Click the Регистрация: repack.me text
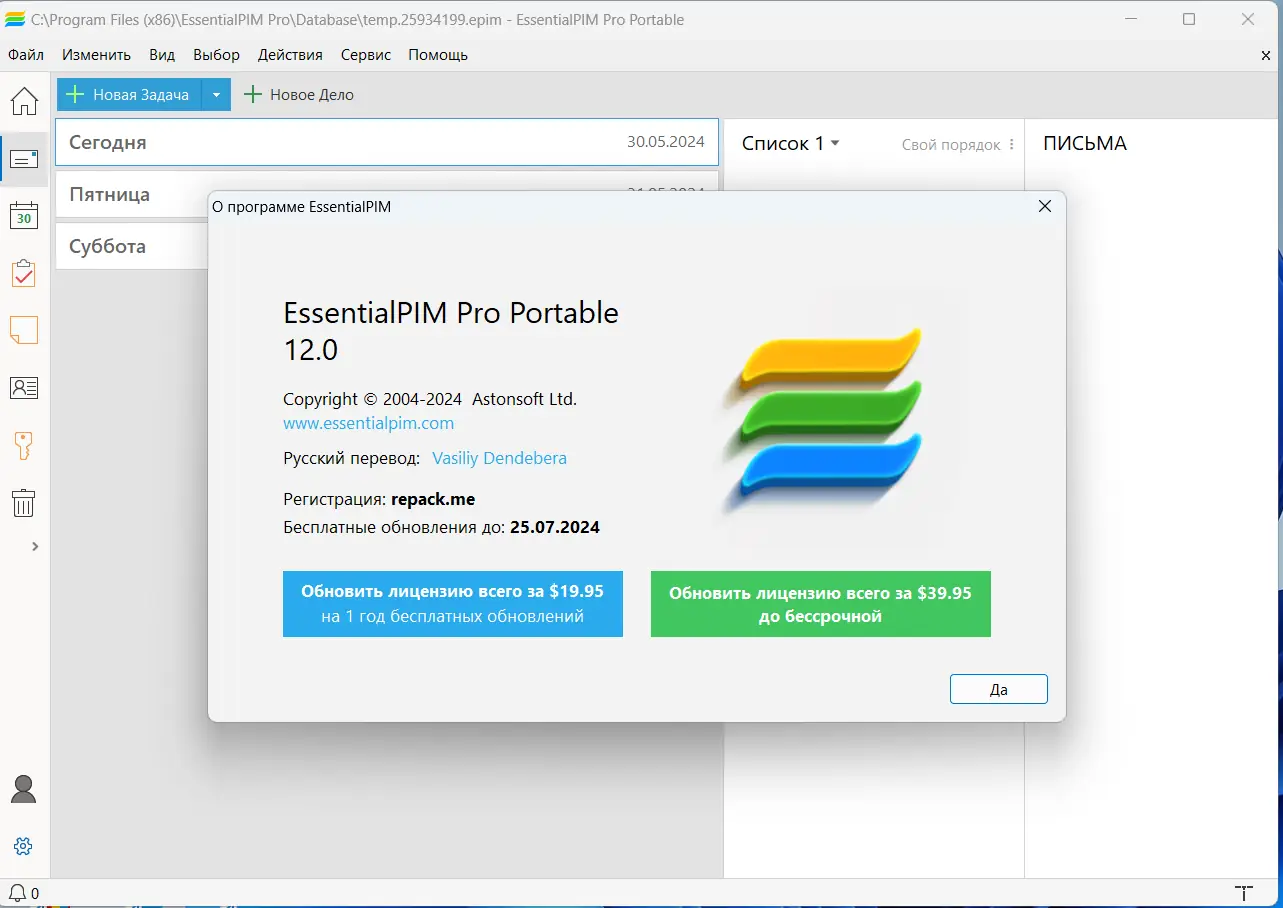The width and height of the screenshot is (1283, 908). coord(379,499)
